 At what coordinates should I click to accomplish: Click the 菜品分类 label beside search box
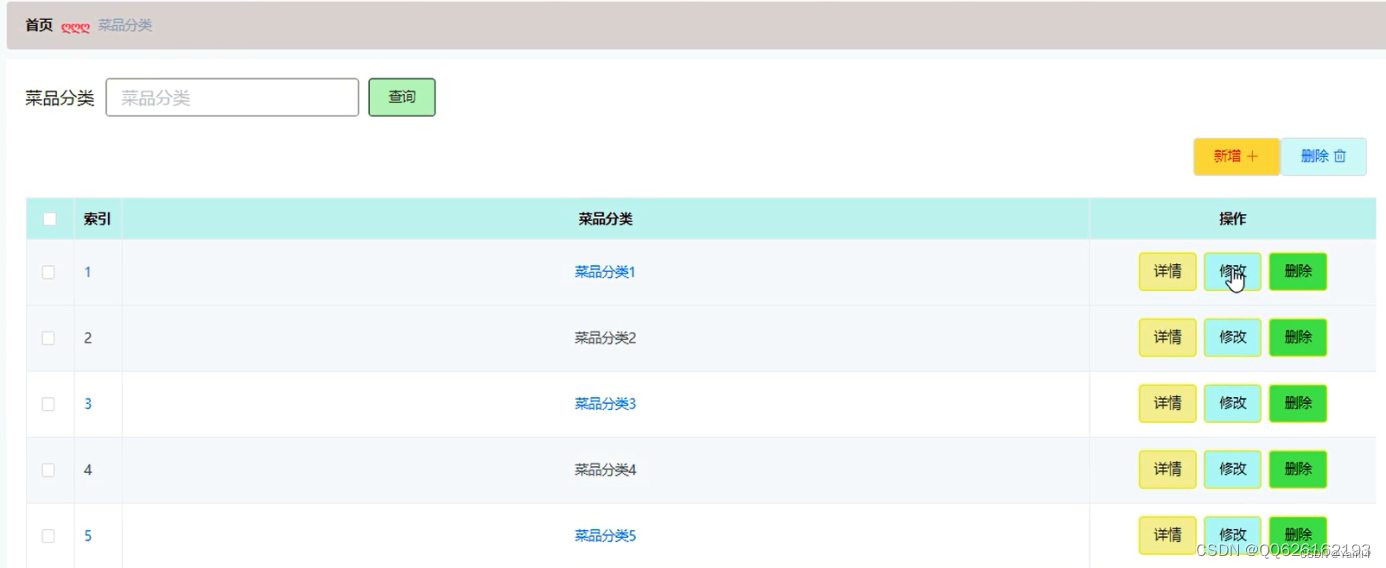coord(60,98)
